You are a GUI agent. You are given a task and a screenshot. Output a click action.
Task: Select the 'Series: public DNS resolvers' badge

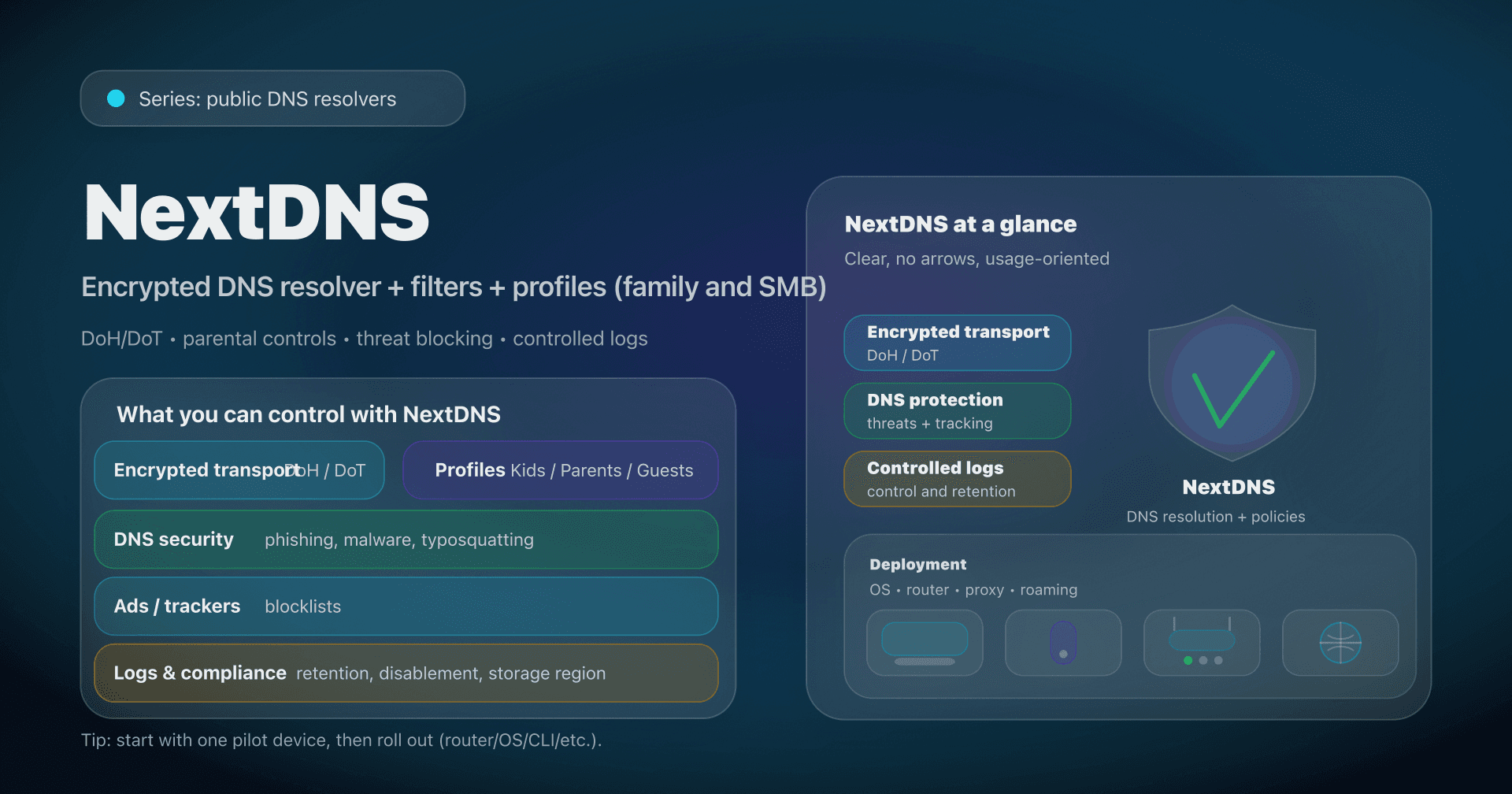click(x=272, y=98)
